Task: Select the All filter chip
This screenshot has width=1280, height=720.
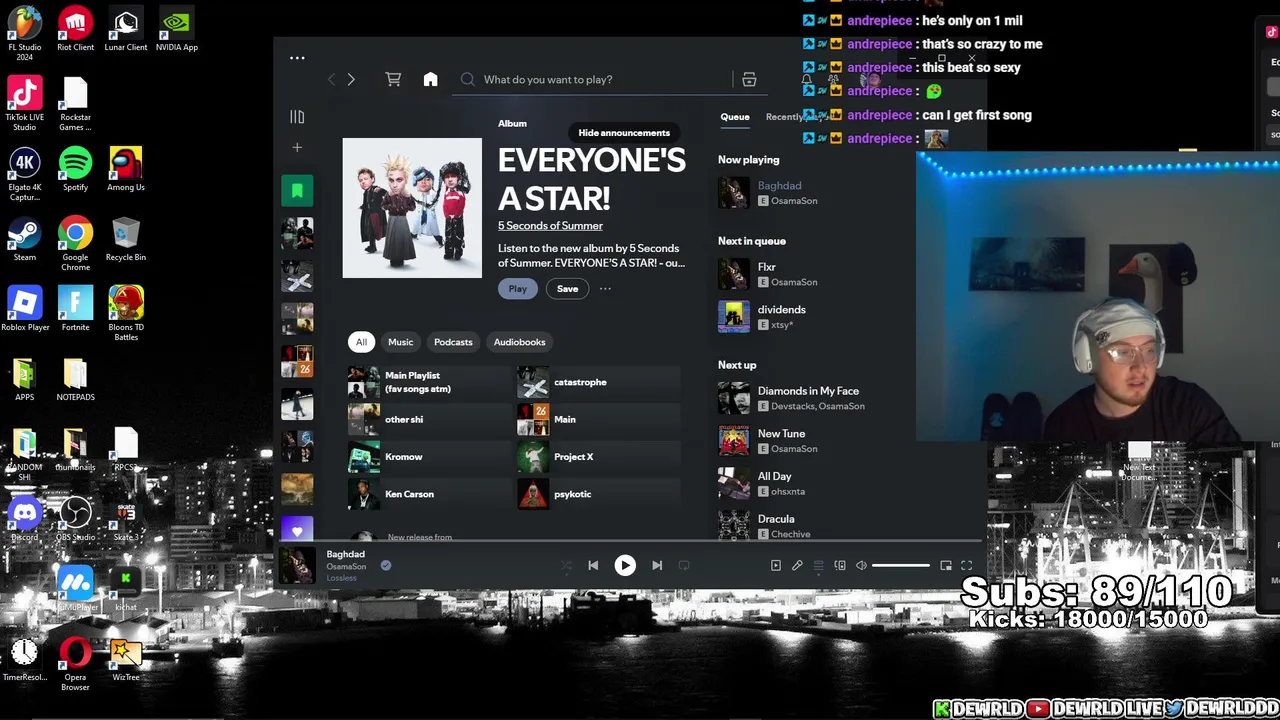Action: click(x=361, y=342)
